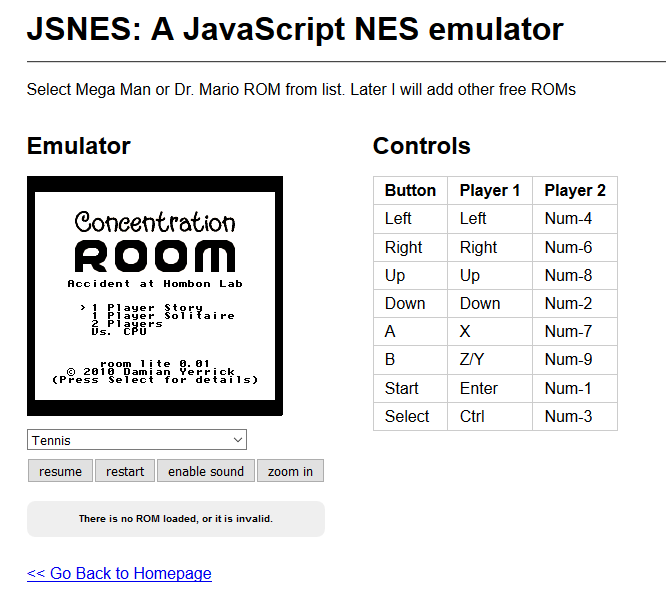Enable sound with the enable sound button
666x604 pixels.
206,471
